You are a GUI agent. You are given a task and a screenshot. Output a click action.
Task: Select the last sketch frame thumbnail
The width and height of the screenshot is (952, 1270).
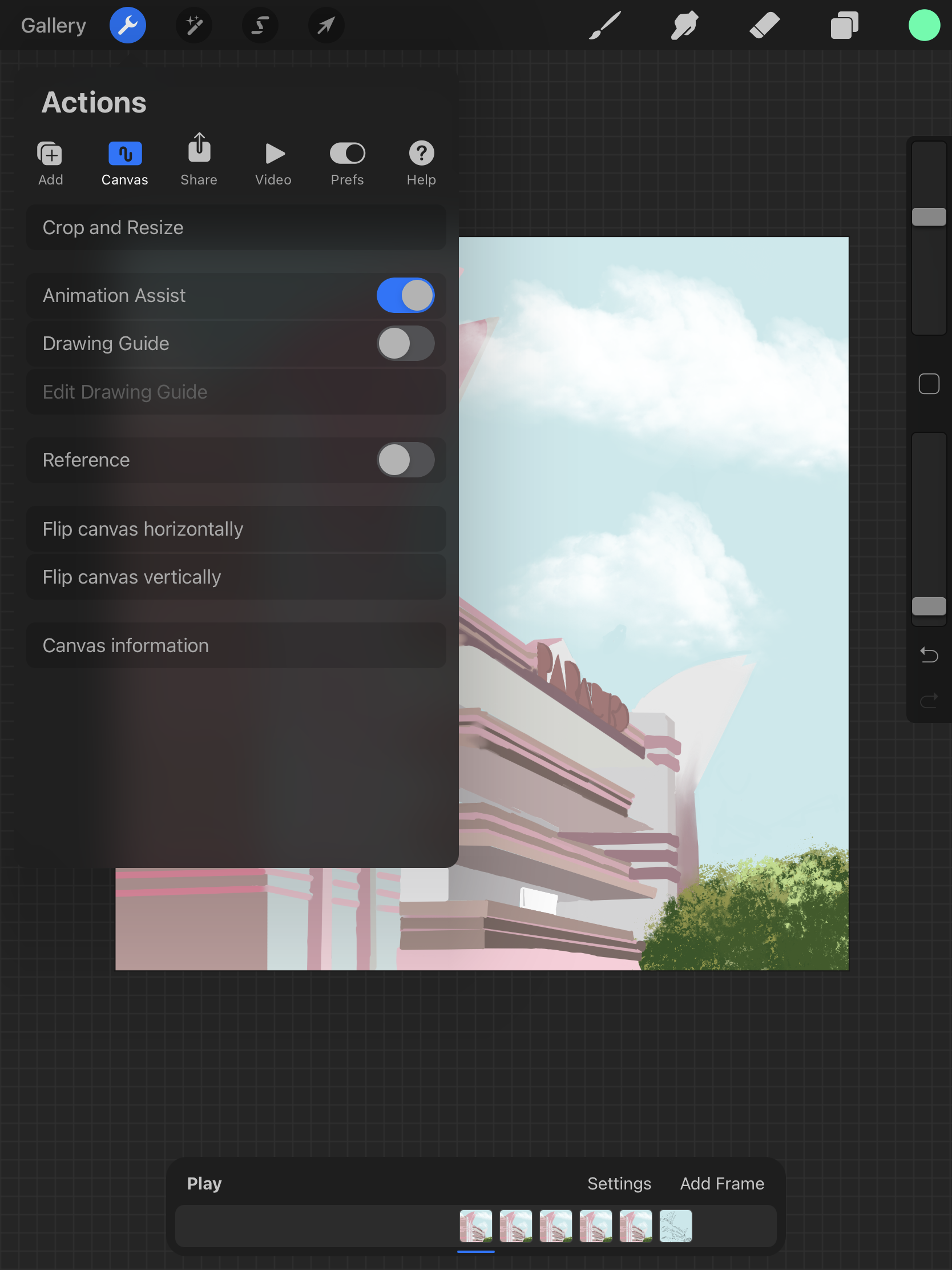675,1226
